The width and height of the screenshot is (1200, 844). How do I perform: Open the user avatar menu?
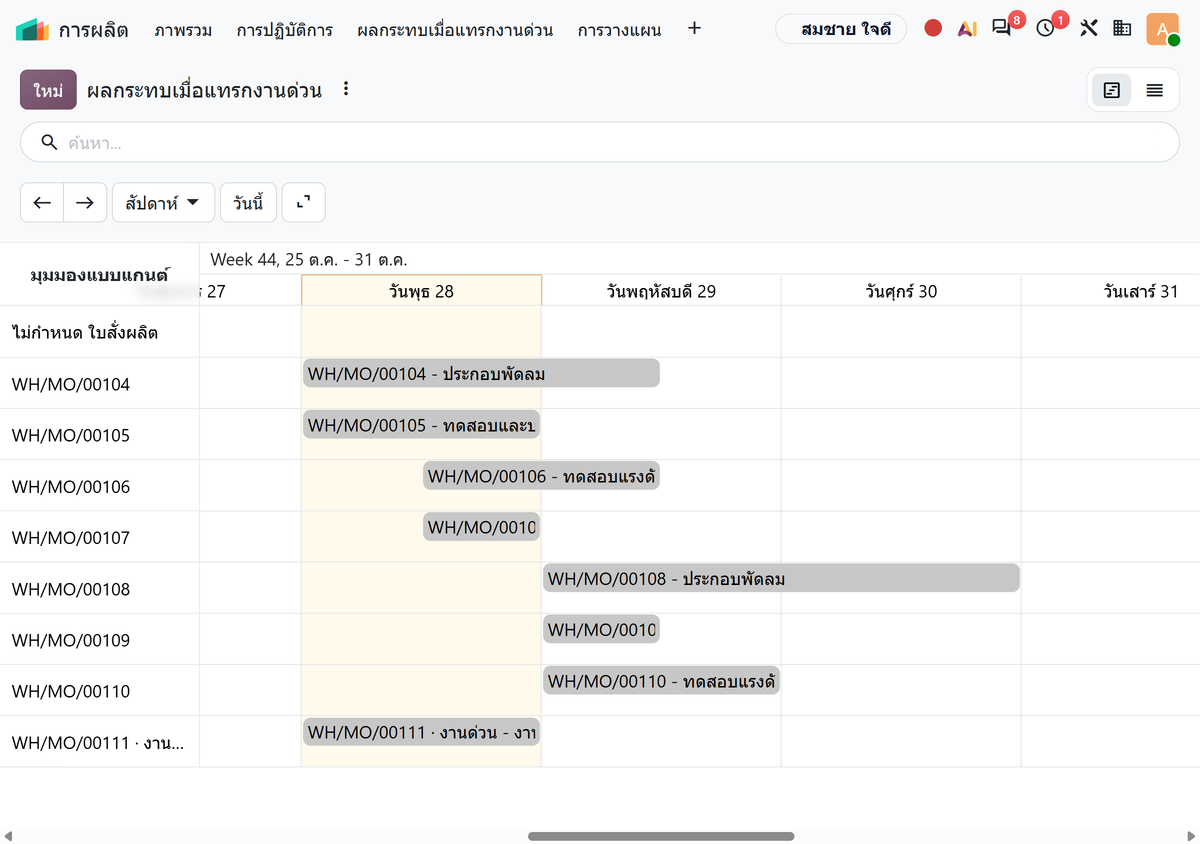coord(1162,29)
